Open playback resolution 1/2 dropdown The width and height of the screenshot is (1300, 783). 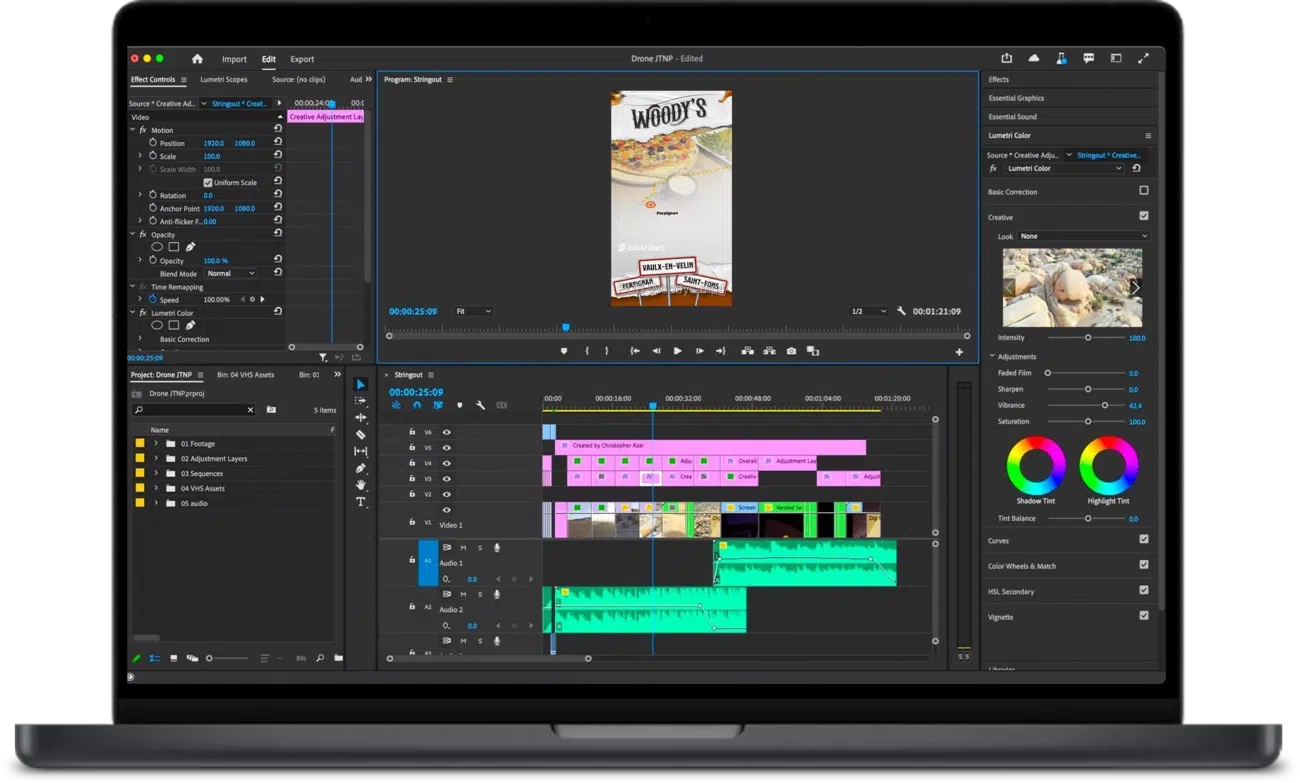pos(867,311)
